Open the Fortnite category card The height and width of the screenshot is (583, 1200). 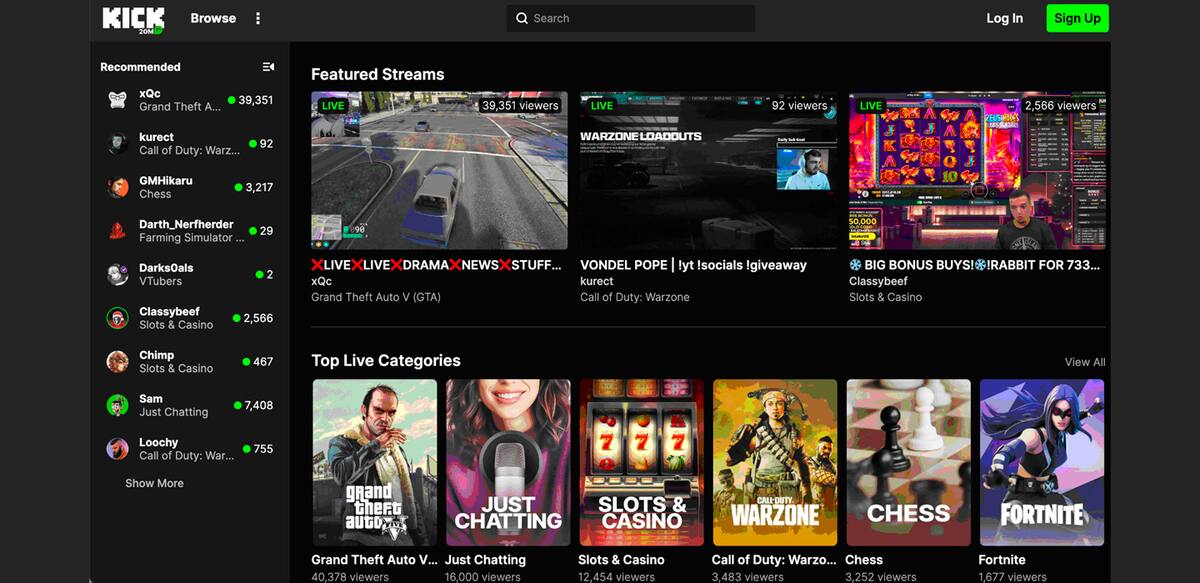click(1042, 462)
